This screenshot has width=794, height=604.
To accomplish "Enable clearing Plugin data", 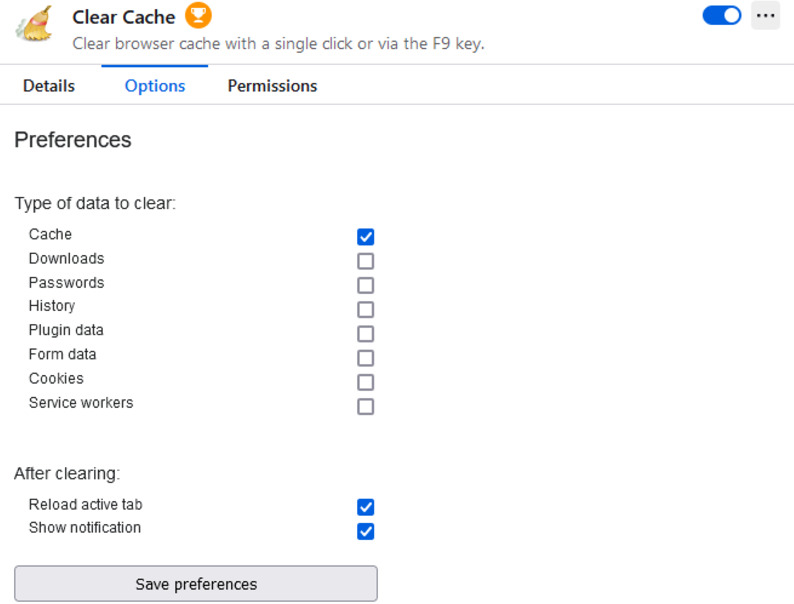I will (366, 334).
